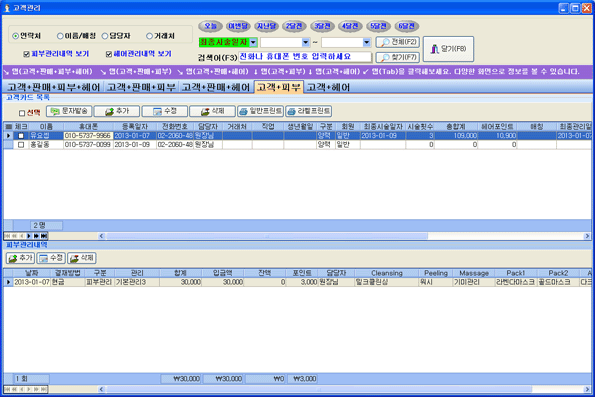Click customer grid horizontal scrollbar thumb
This screenshot has width=595, height=397.
click(267, 236)
